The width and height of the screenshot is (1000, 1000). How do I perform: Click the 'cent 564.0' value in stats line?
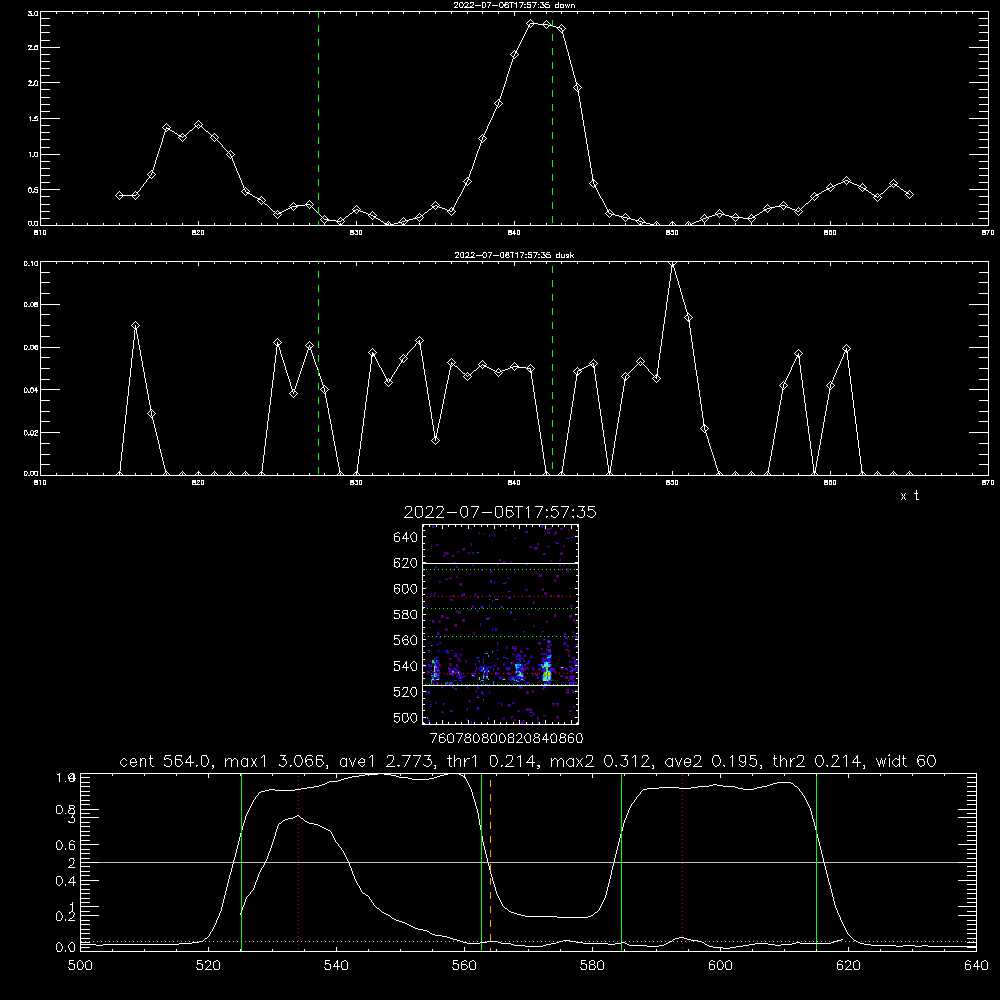click(165, 761)
